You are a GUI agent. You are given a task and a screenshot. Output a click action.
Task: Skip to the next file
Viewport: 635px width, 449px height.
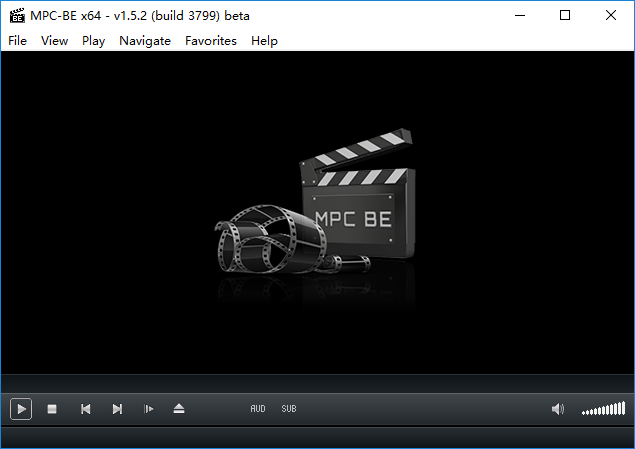(x=117, y=409)
